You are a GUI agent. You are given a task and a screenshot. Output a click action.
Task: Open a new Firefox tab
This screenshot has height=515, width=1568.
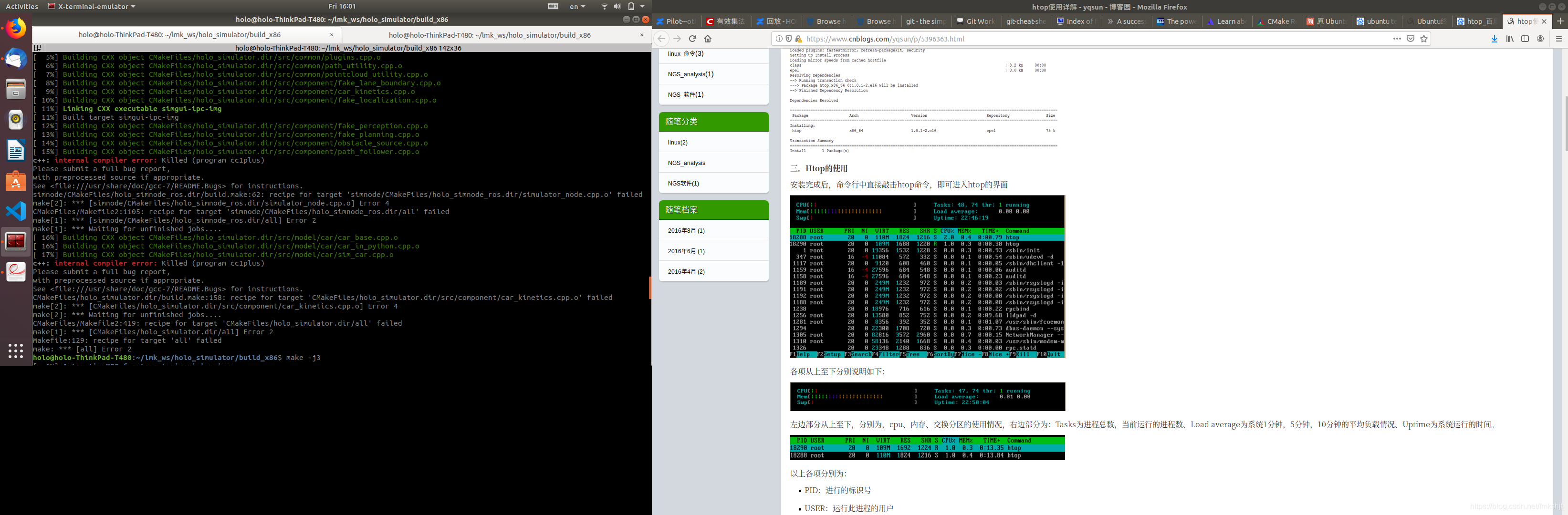click(1560, 21)
